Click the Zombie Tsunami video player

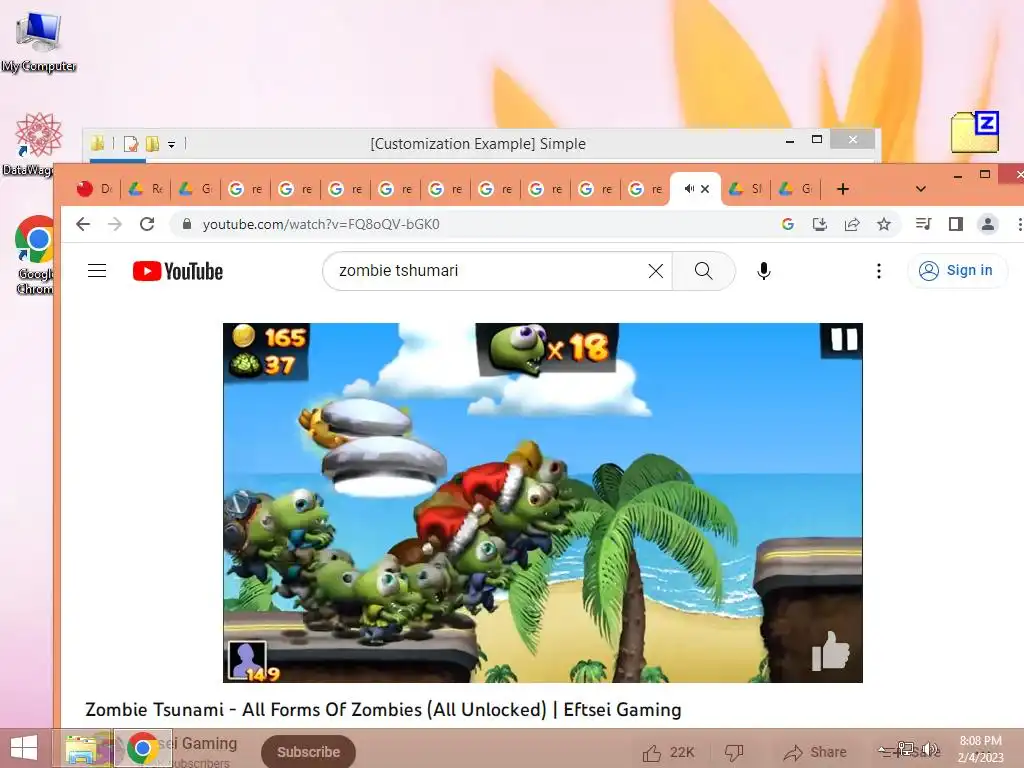pos(543,503)
